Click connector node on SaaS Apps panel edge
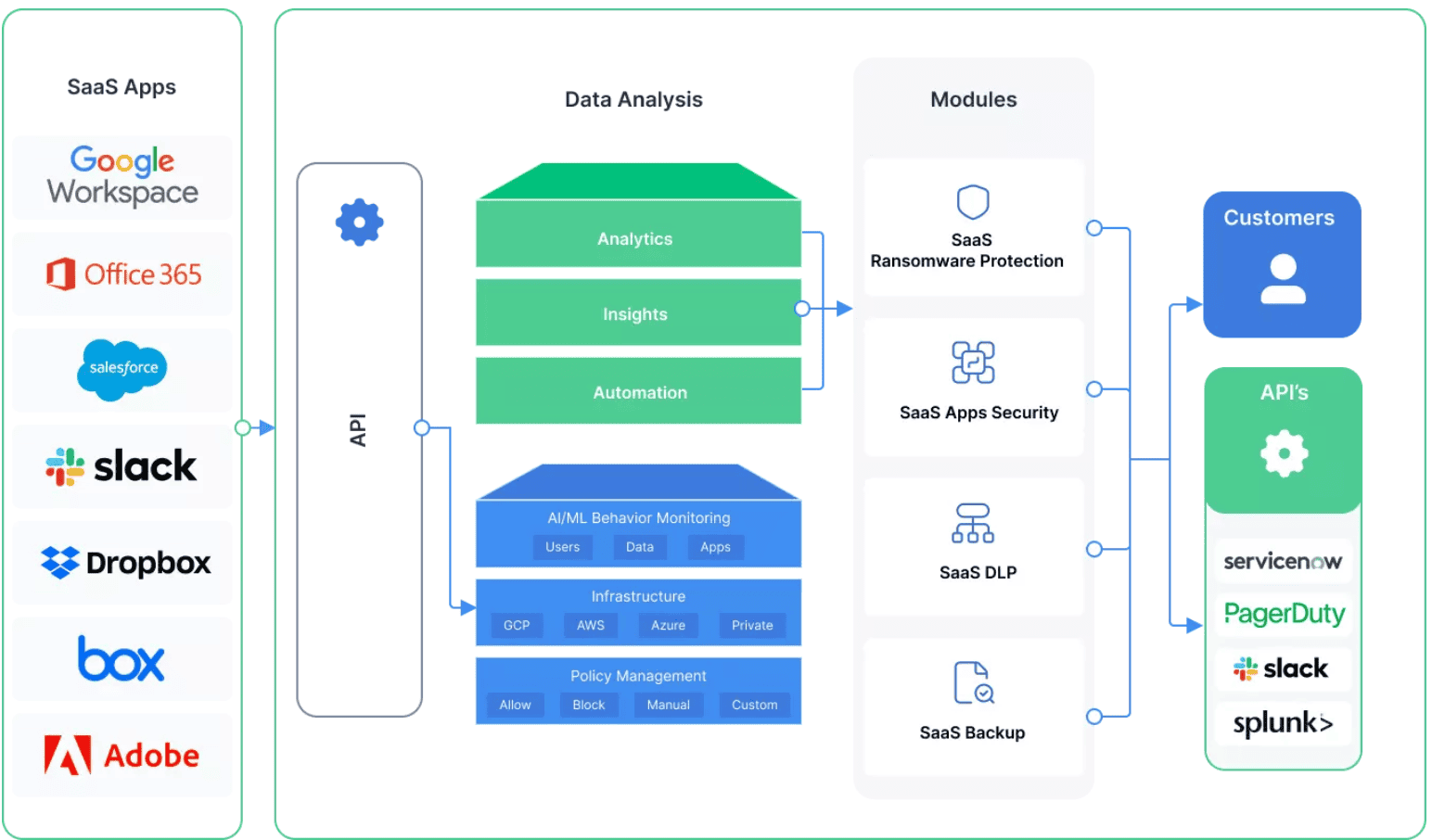Image resolution: width=1432 pixels, height=840 pixels. [x=243, y=427]
